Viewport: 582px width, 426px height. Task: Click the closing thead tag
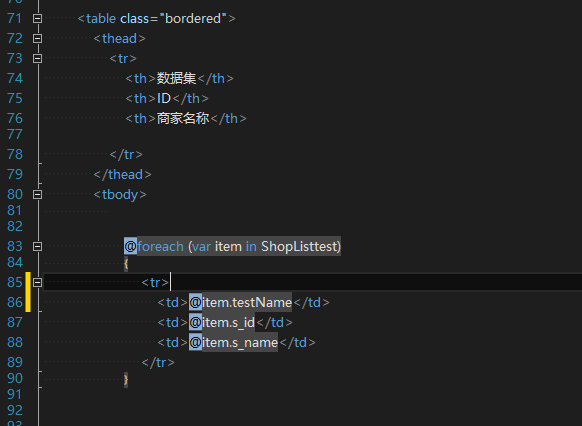coord(122,174)
